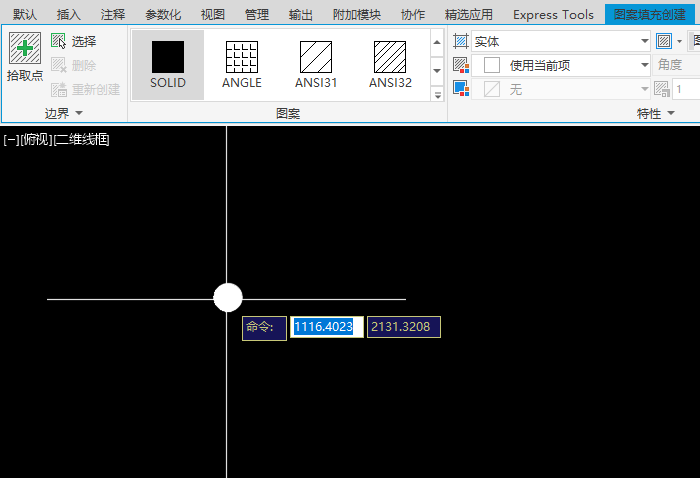Click the 拾取点 pick points icon
The height and width of the screenshot is (478, 700).
(x=25, y=48)
